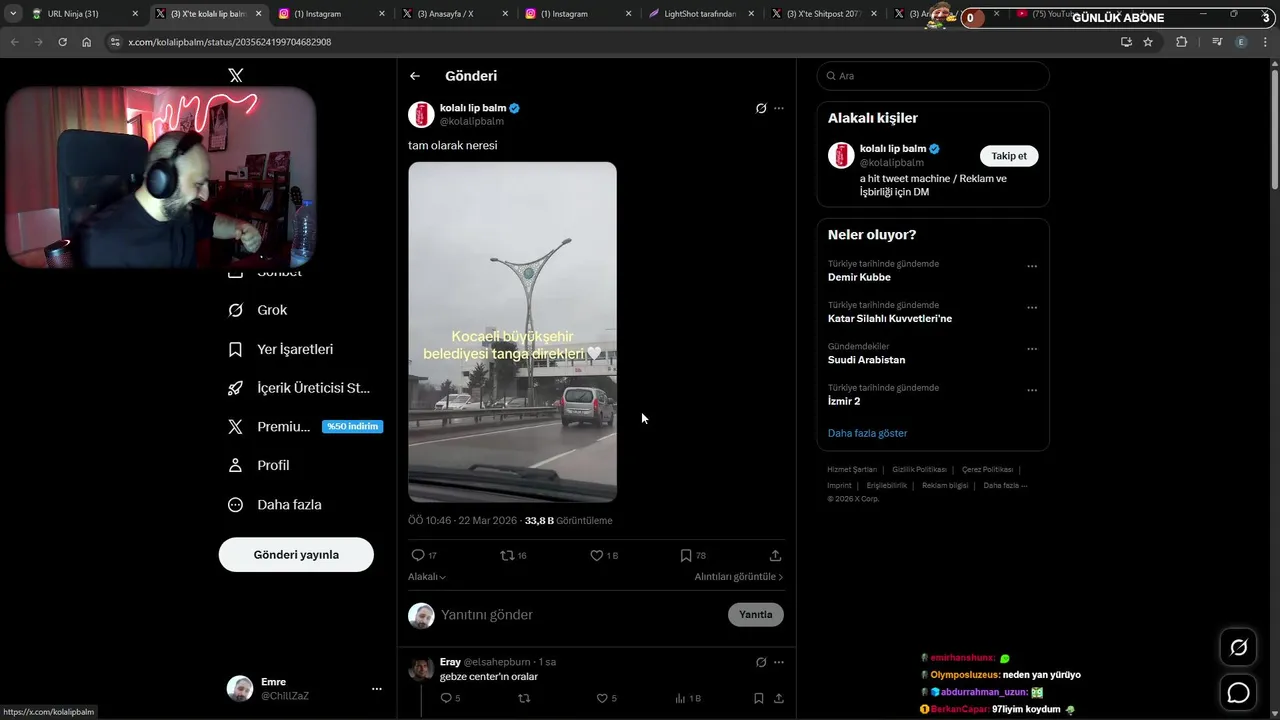Switch to the URL Ninja (31) tab
The image size is (1280, 720).
pyautogui.click(x=85, y=14)
